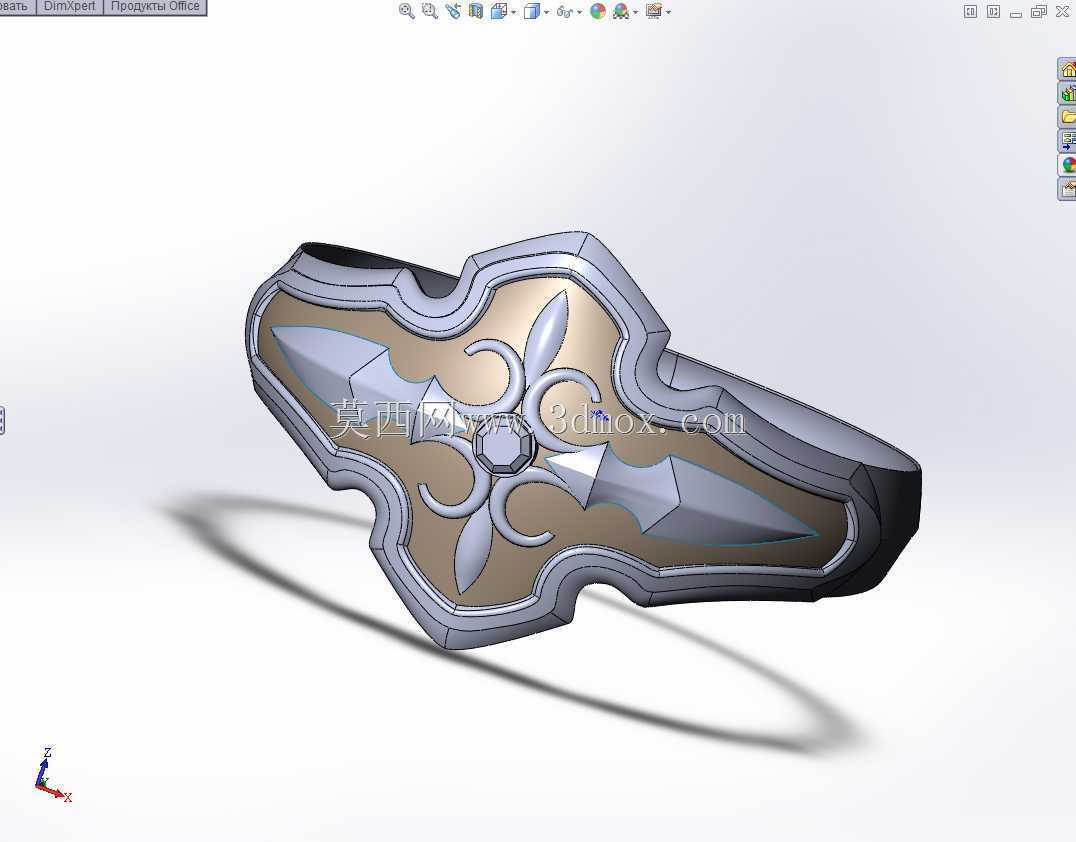Click the View Settings icon
This screenshot has height=842, width=1076.
[653, 11]
